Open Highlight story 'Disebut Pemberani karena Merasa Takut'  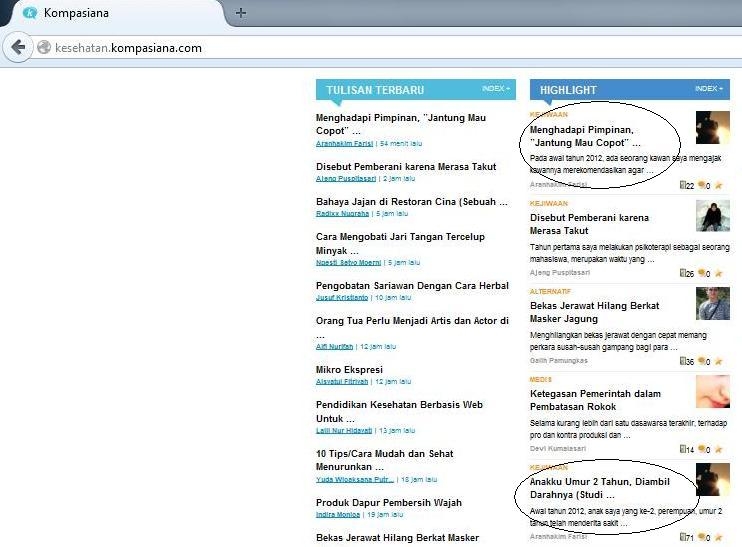pos(589,224)
